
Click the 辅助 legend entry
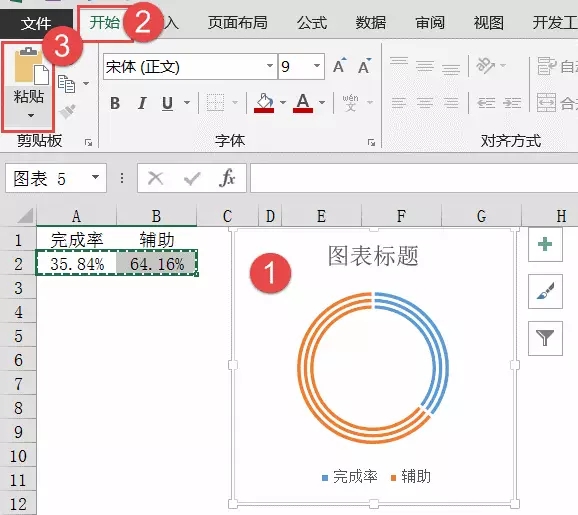click(411, 477)
